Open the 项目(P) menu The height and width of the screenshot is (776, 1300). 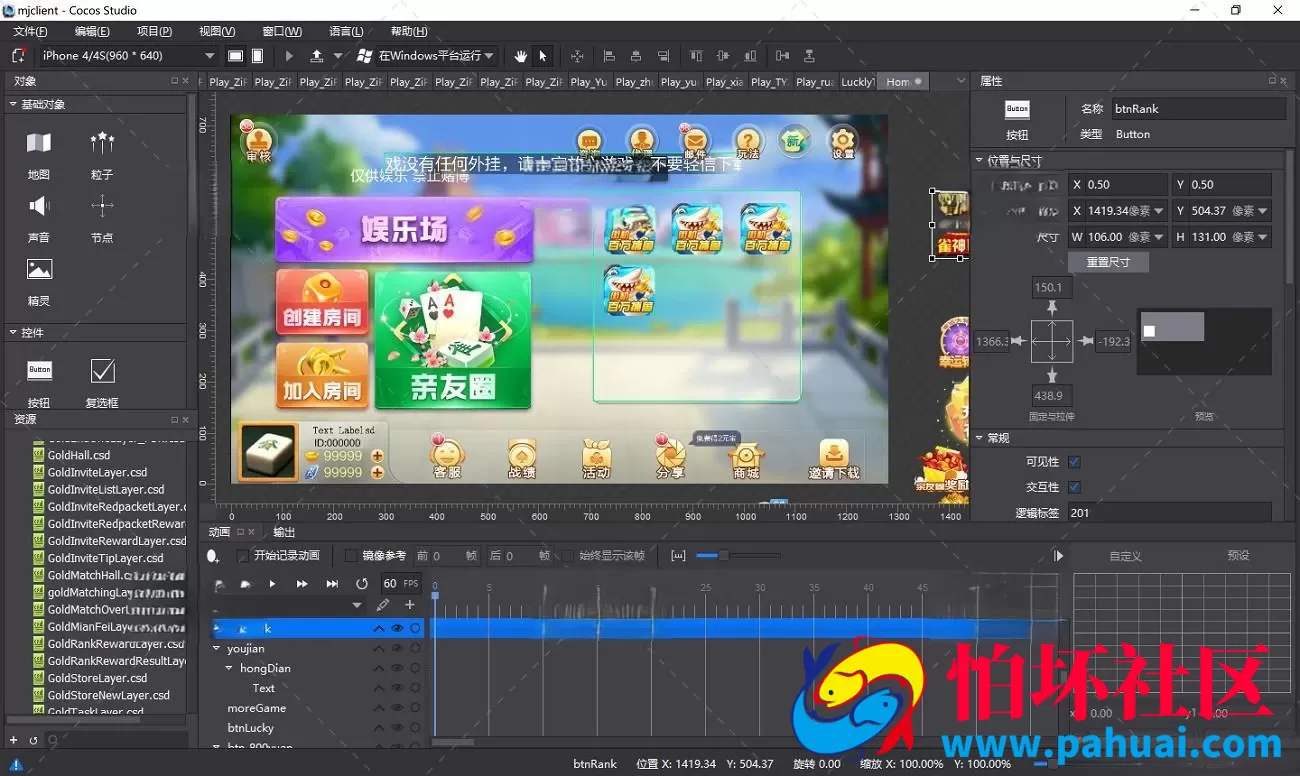click(154, 31)
